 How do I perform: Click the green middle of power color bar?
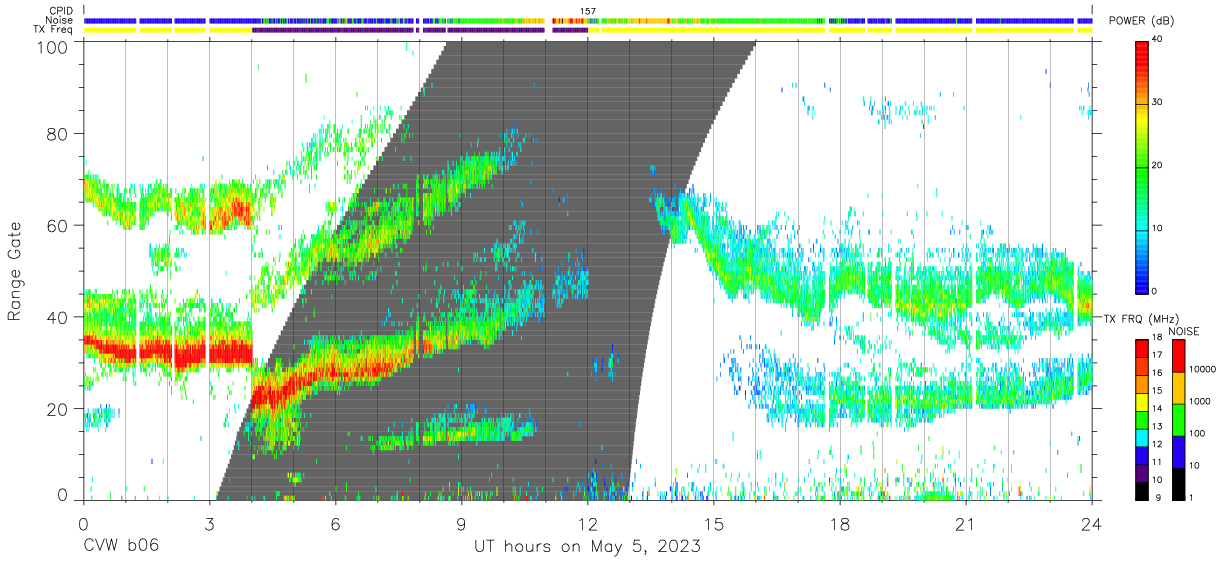[x=1143, y=165]
